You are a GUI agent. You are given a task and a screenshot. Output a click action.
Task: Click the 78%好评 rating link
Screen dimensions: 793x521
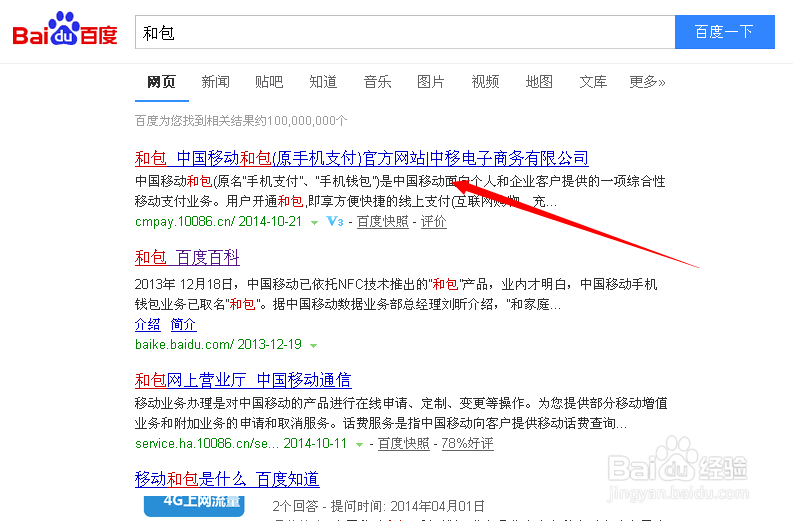pyautogui.click(x=467, y=444)
